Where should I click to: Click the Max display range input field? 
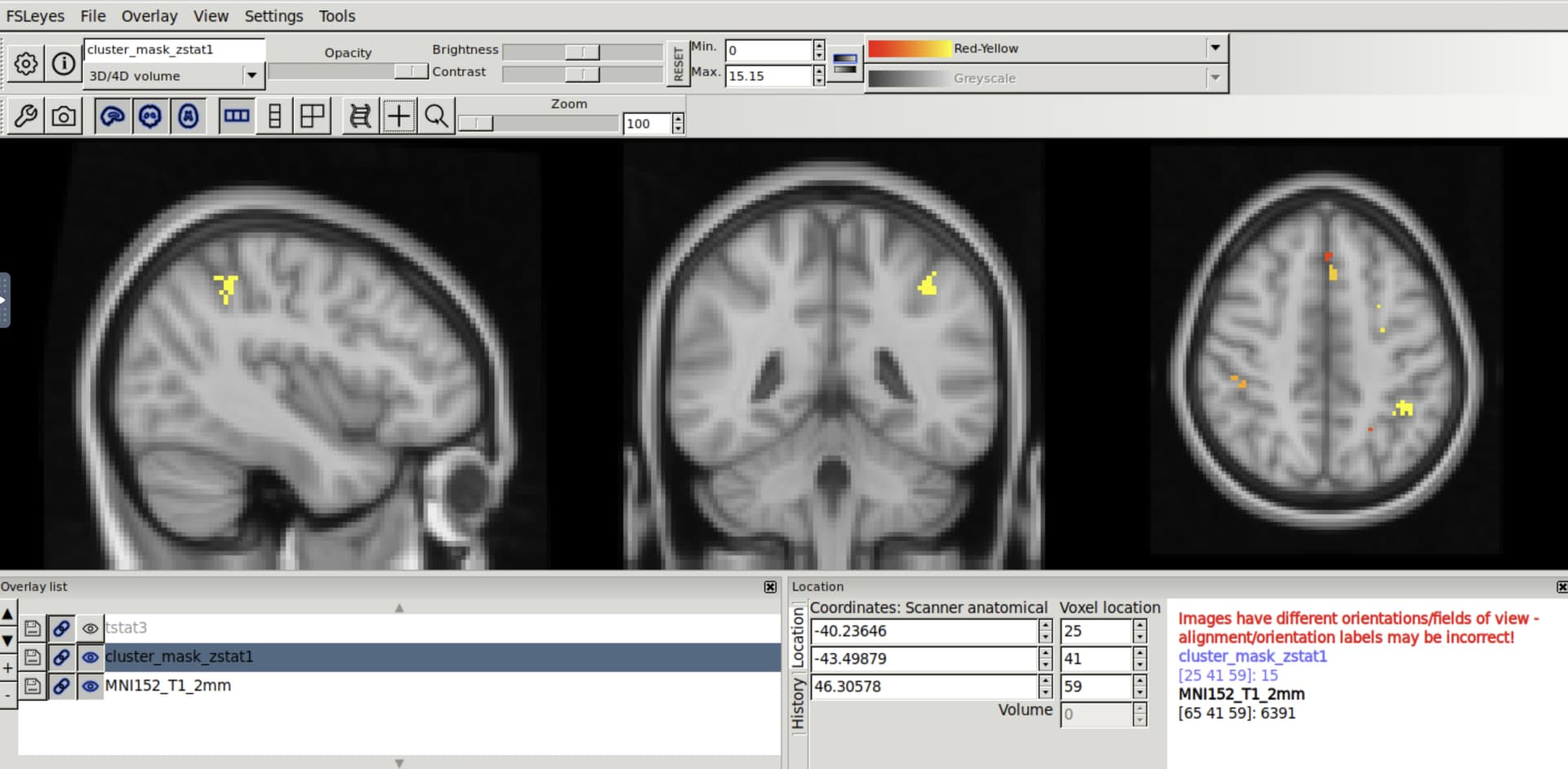pos(768,76)
